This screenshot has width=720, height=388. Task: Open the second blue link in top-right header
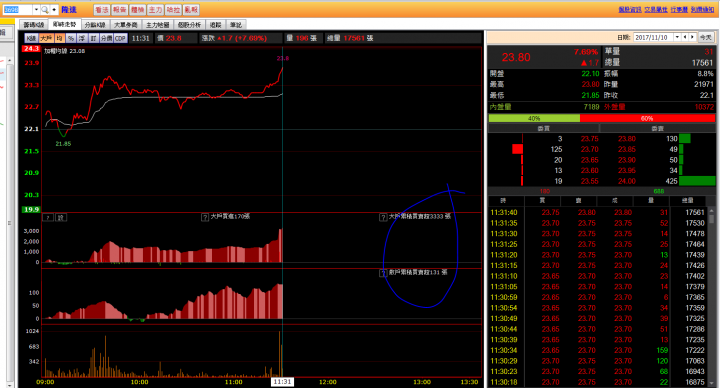[x=656, y=10]
